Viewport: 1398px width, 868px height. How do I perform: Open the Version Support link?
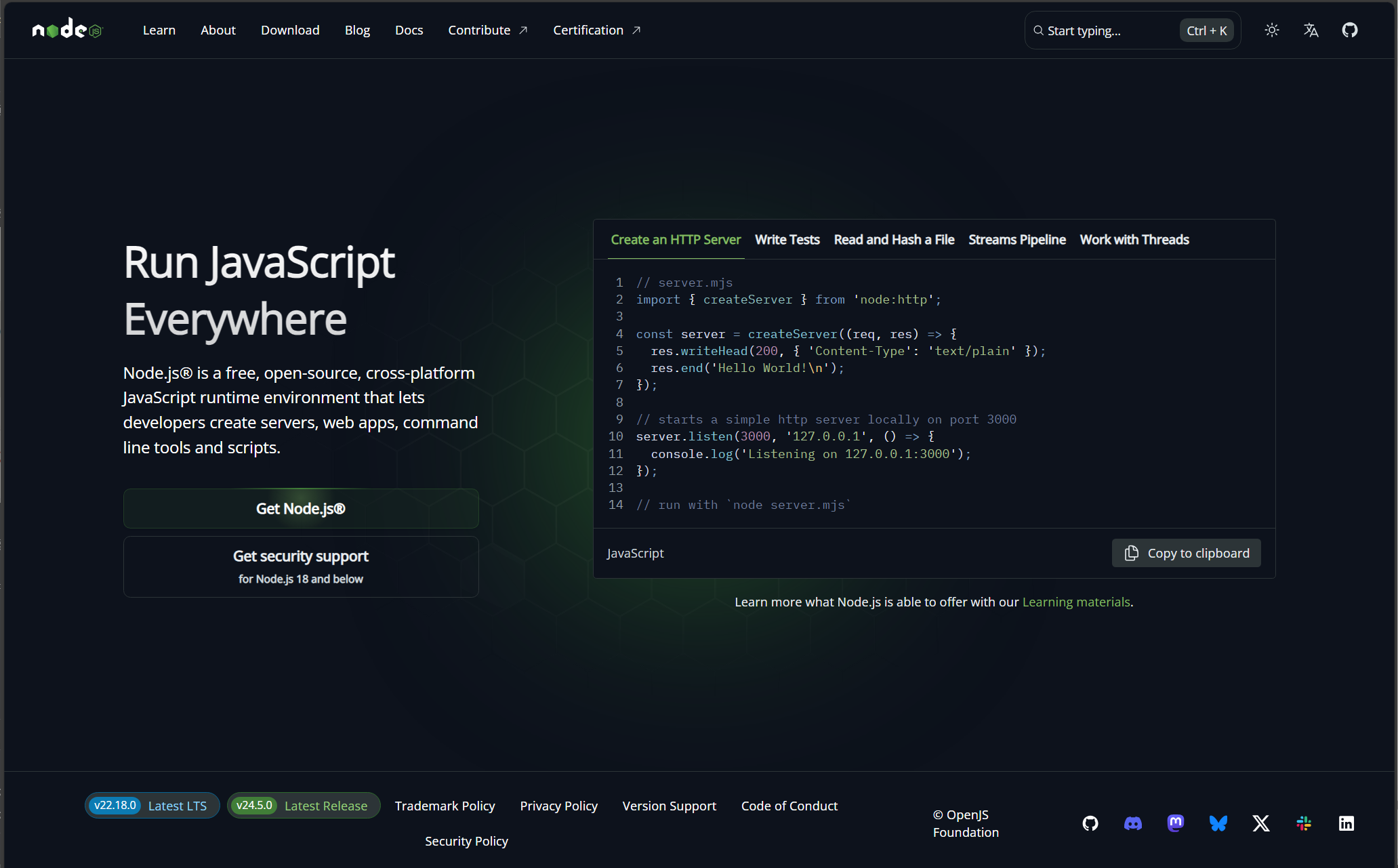(x=669, y=806)
